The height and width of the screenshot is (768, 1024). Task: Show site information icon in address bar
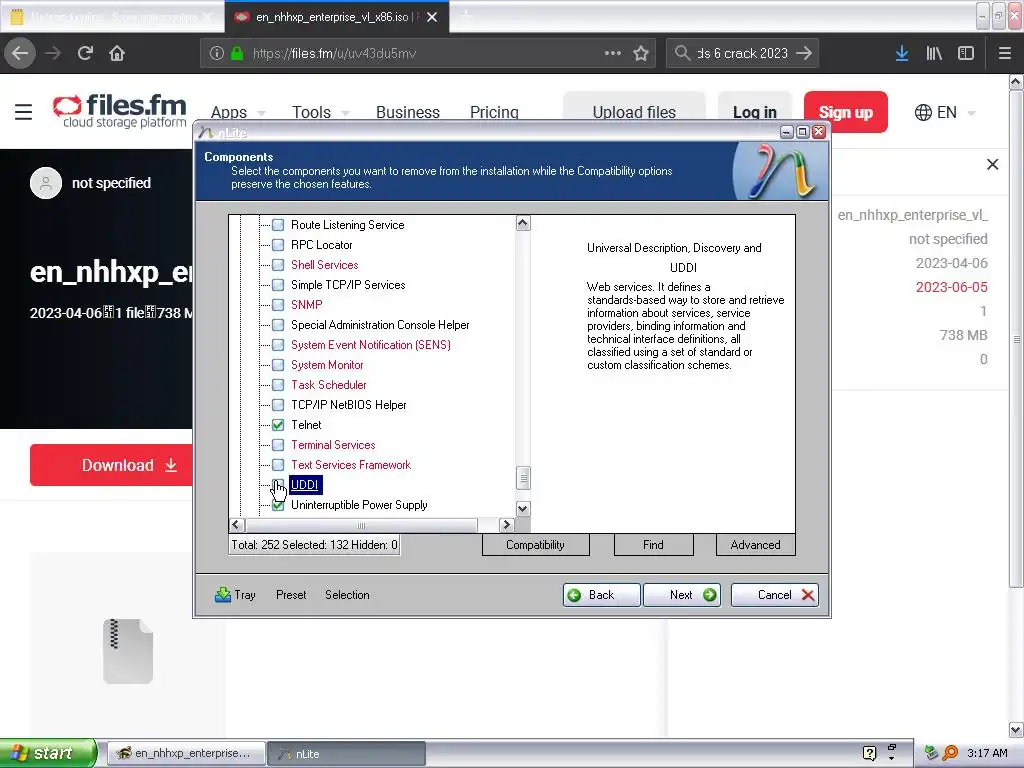pyautogui.click(x=217, y=53)
